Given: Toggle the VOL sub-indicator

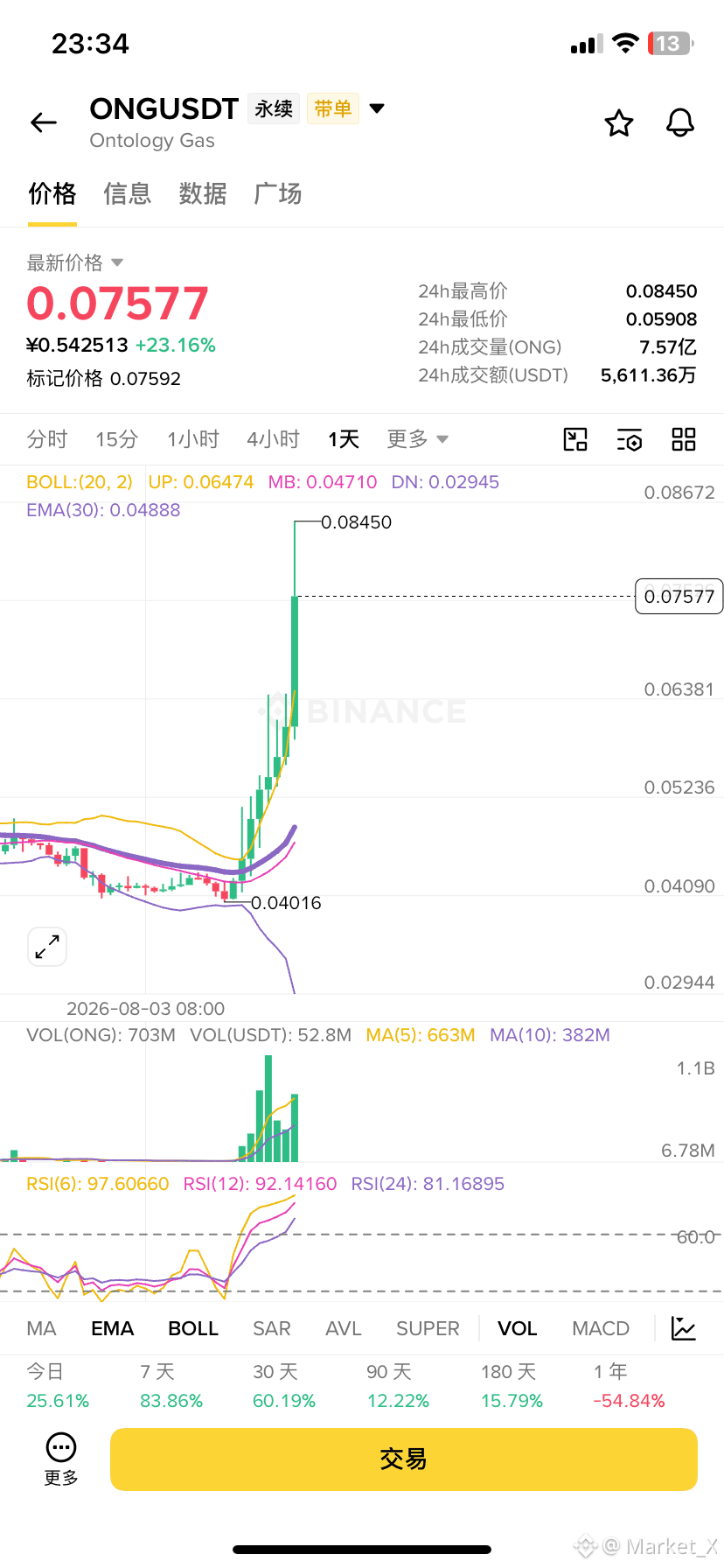Looking at the screenshot, I should (518, 1328).
